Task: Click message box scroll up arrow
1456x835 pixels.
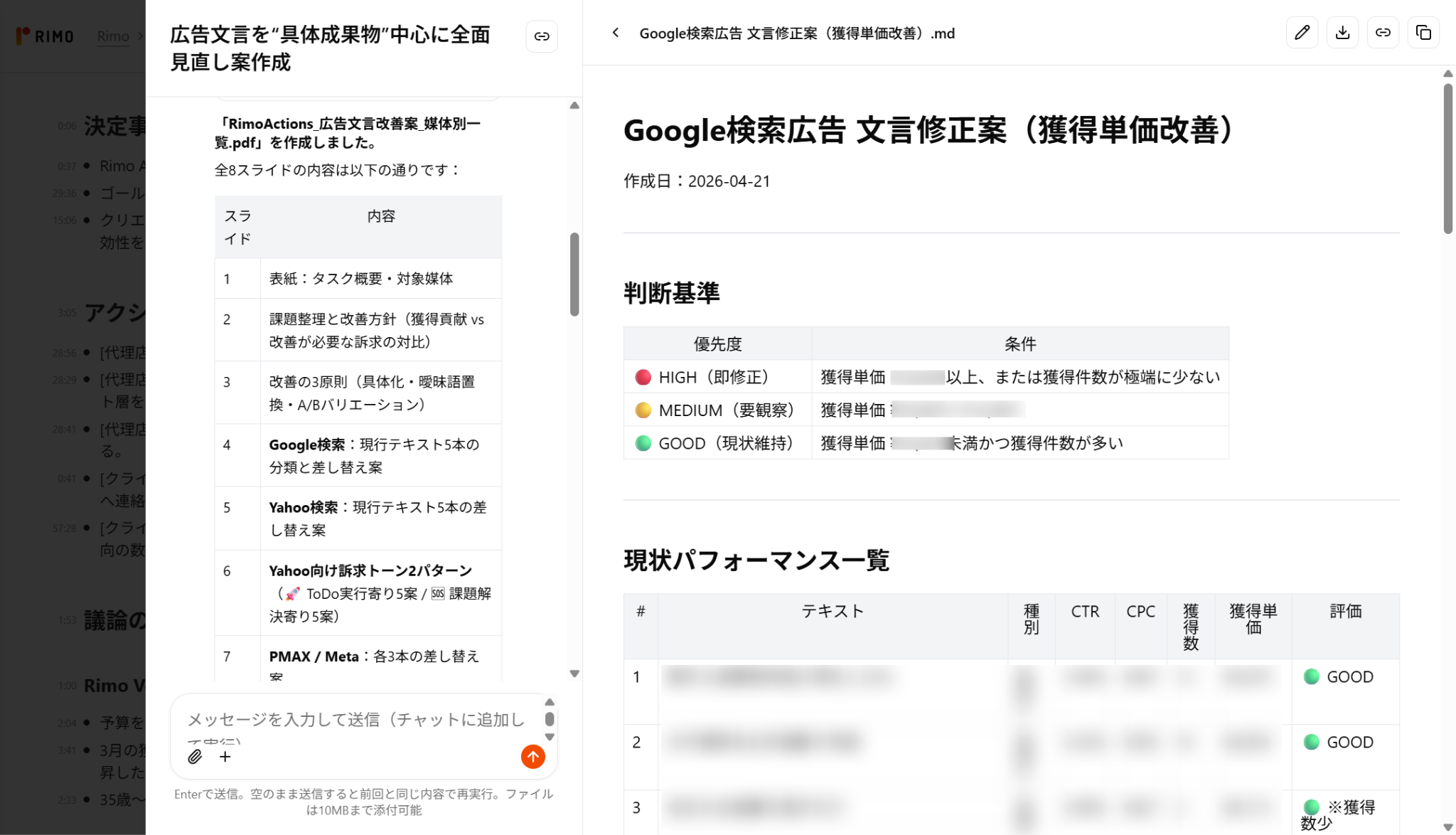Action: click(550, 703)
